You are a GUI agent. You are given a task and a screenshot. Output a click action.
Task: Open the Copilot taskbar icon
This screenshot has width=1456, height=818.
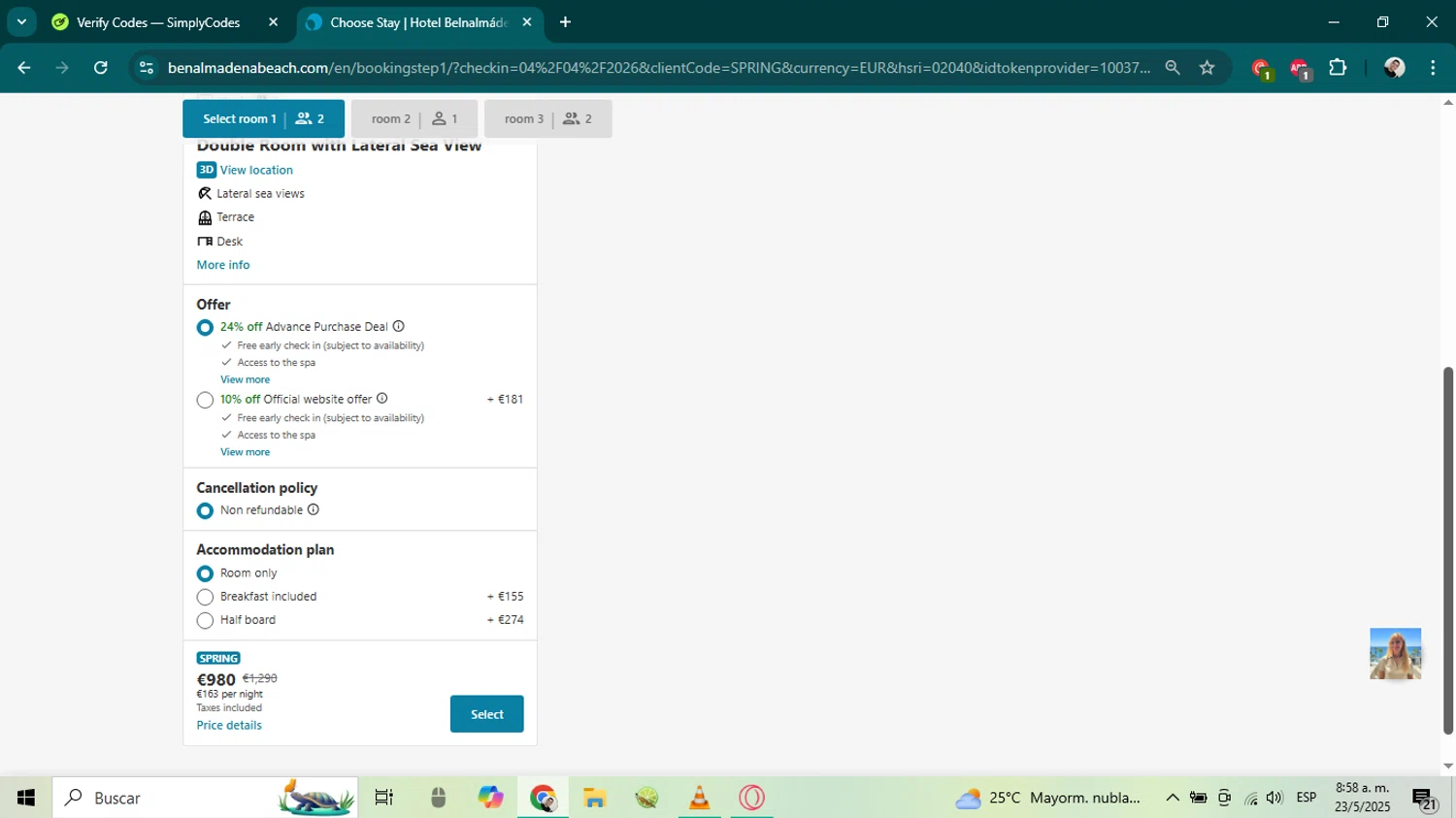[x=490, y=798]
